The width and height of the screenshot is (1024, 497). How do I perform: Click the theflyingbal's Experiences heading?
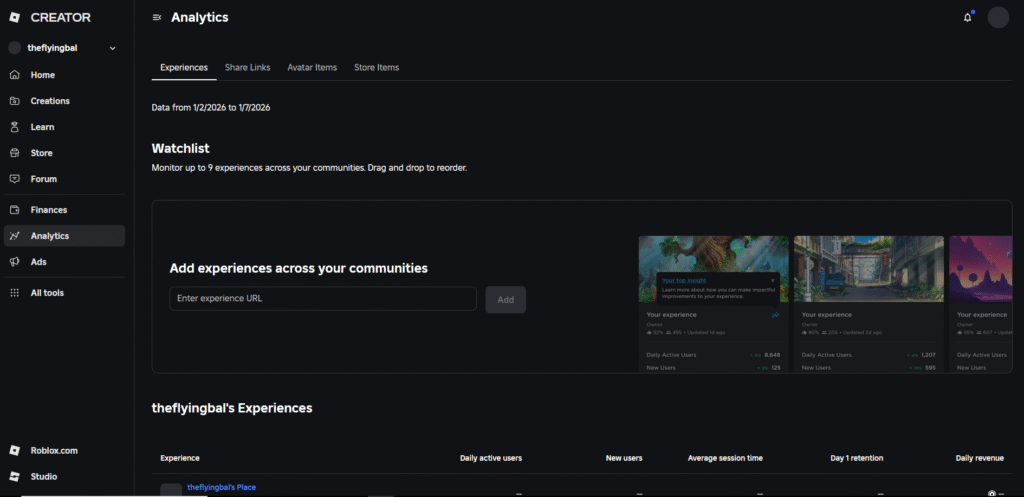click(232, 408)
